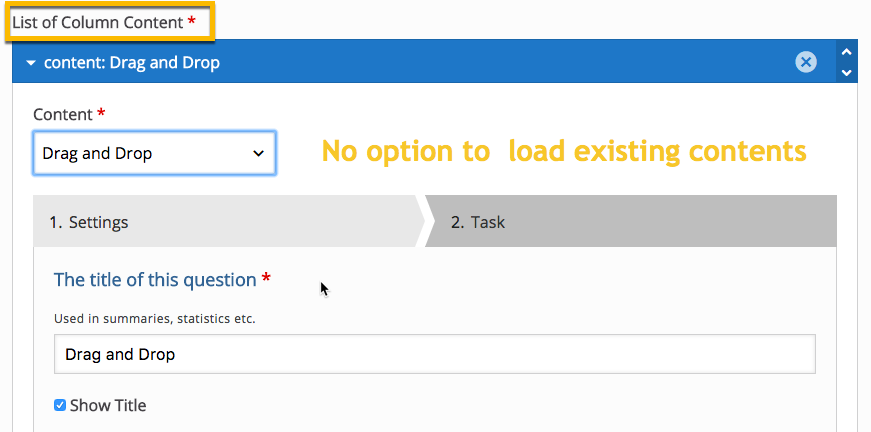The height and width of the screenshot is (432, 871).
Task: Click the 'List of Column Content' label
Action: point(98,23)
